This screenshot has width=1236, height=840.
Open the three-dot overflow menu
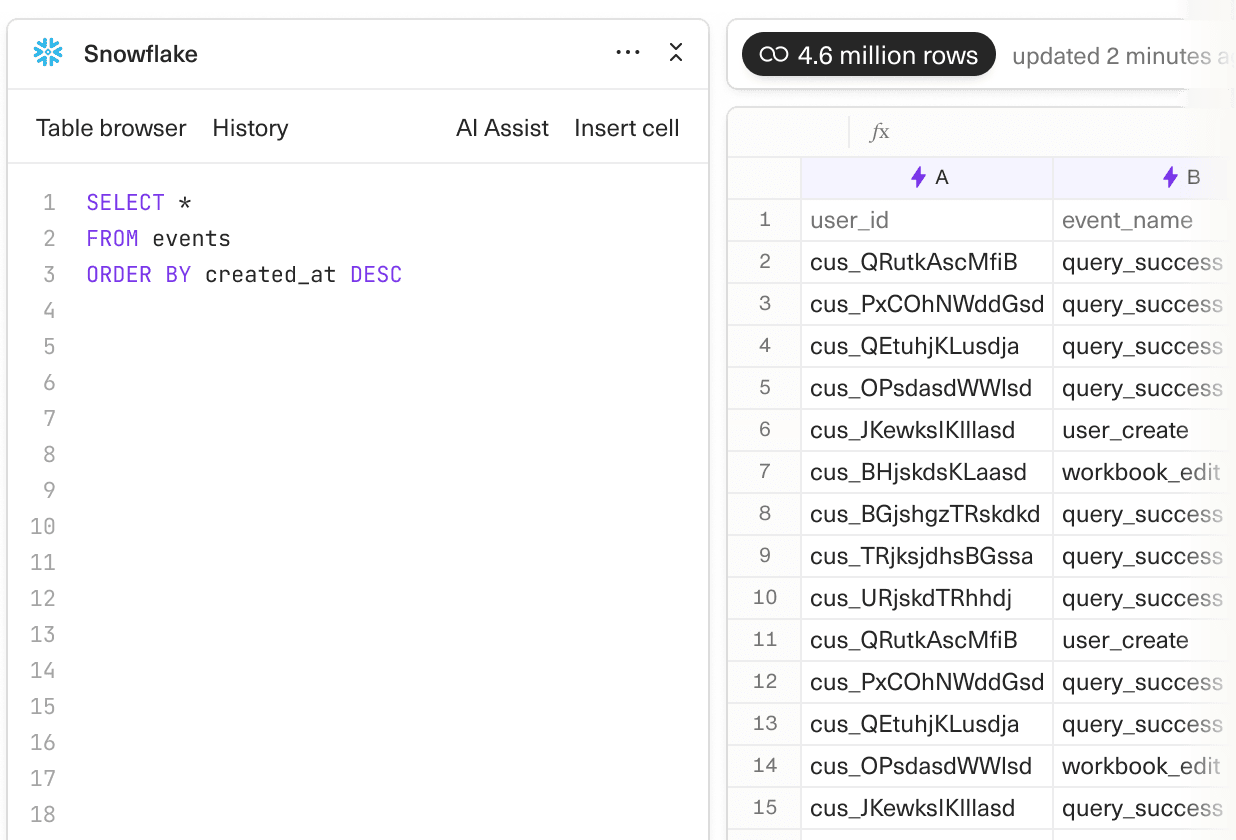[x=627, y=54]
